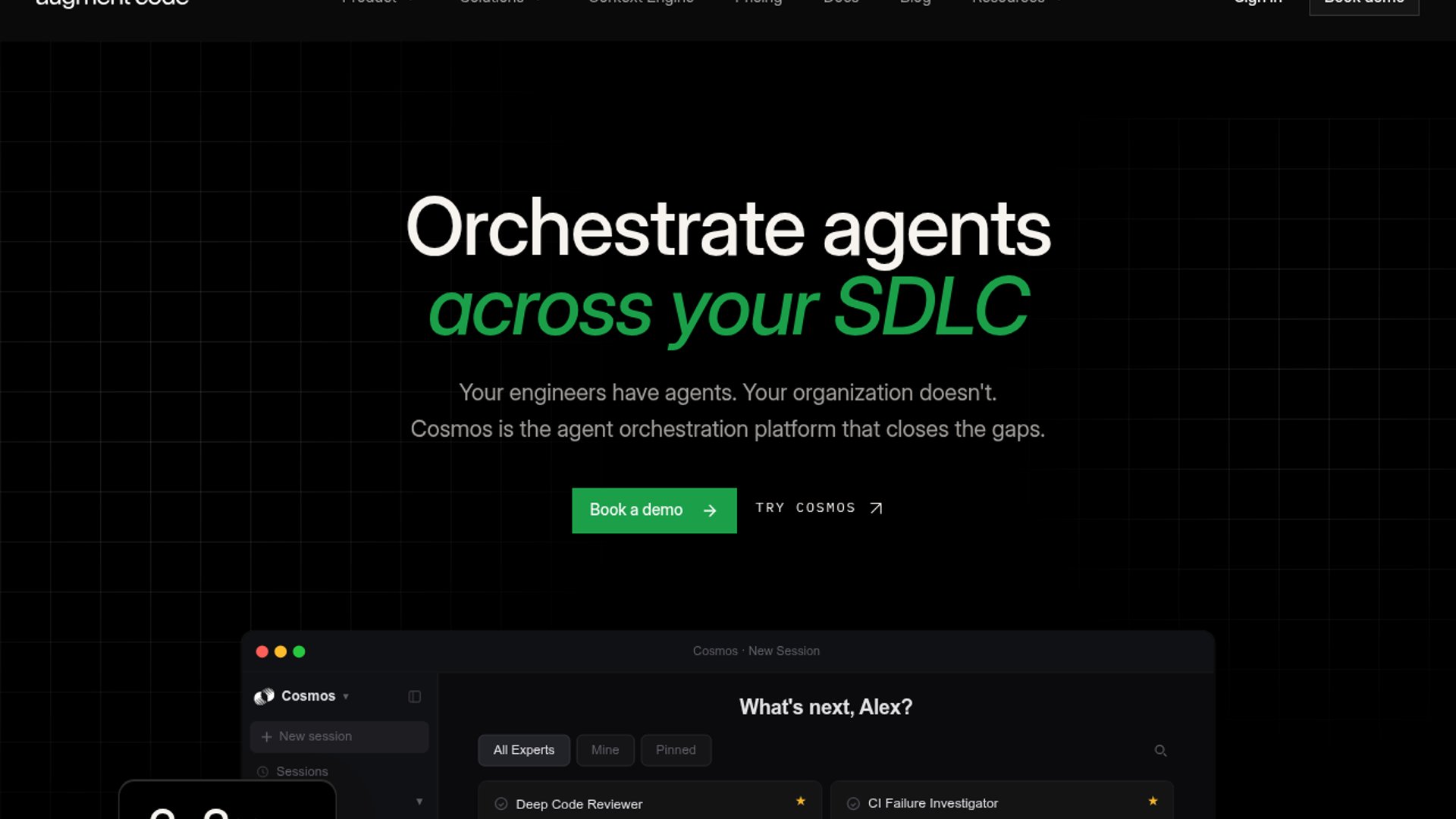Toggle the star on CI Failure Investigator
This screenshot has width=1456, height=819.
tap(1153, 801)
